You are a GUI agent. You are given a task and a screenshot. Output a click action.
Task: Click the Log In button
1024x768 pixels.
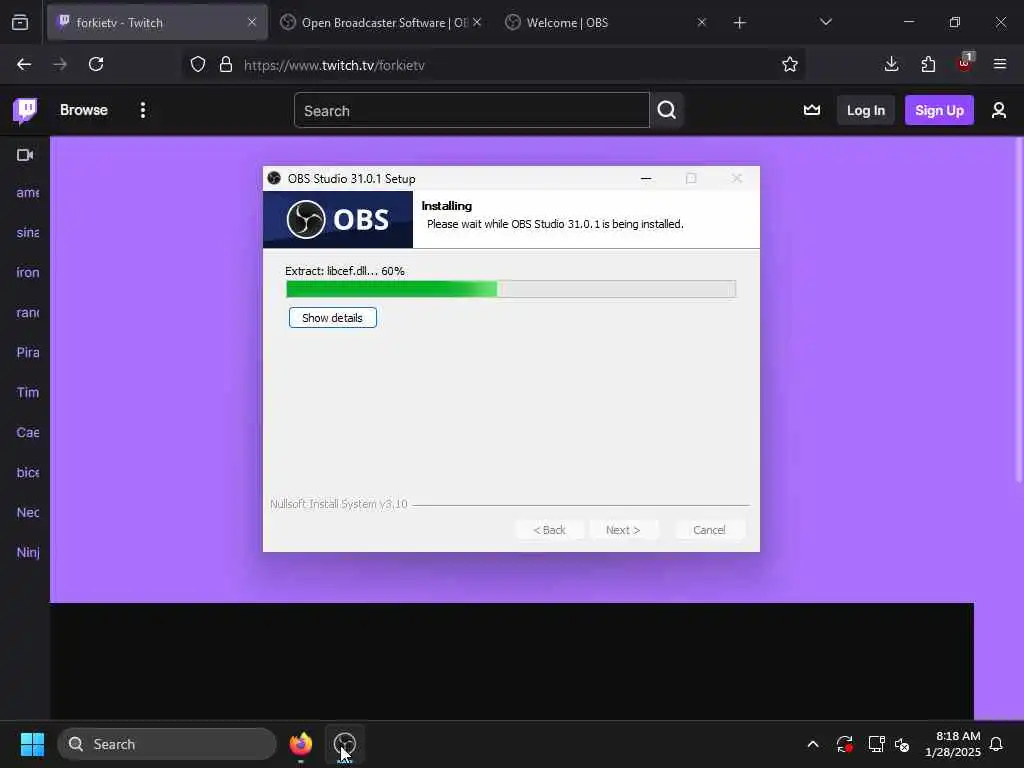tap(865, 110)
